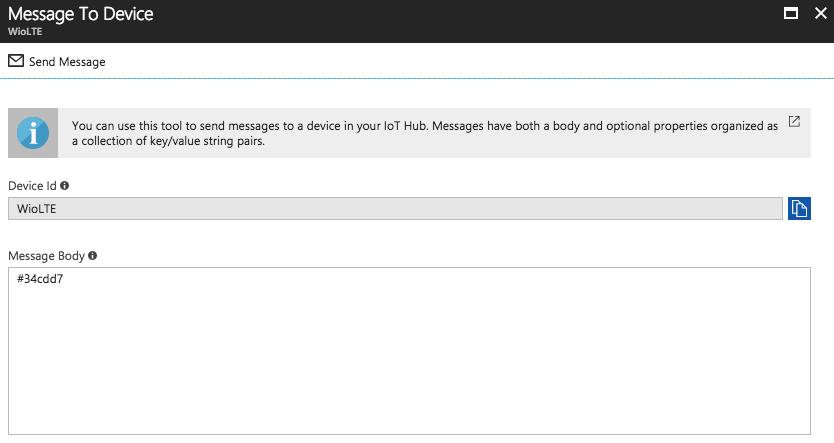Click the WioLTE subtitle in the header
The image size is (834, 443).
click(x=23, y=32)
